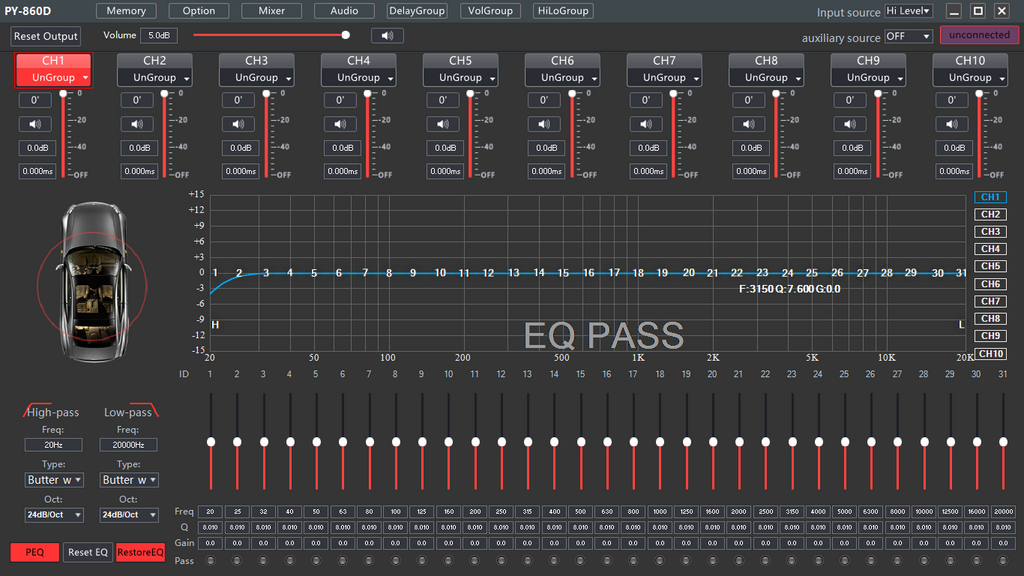Open the Mixer menu
Viewport: 1024px width, 576px height.
click(271, 11)
